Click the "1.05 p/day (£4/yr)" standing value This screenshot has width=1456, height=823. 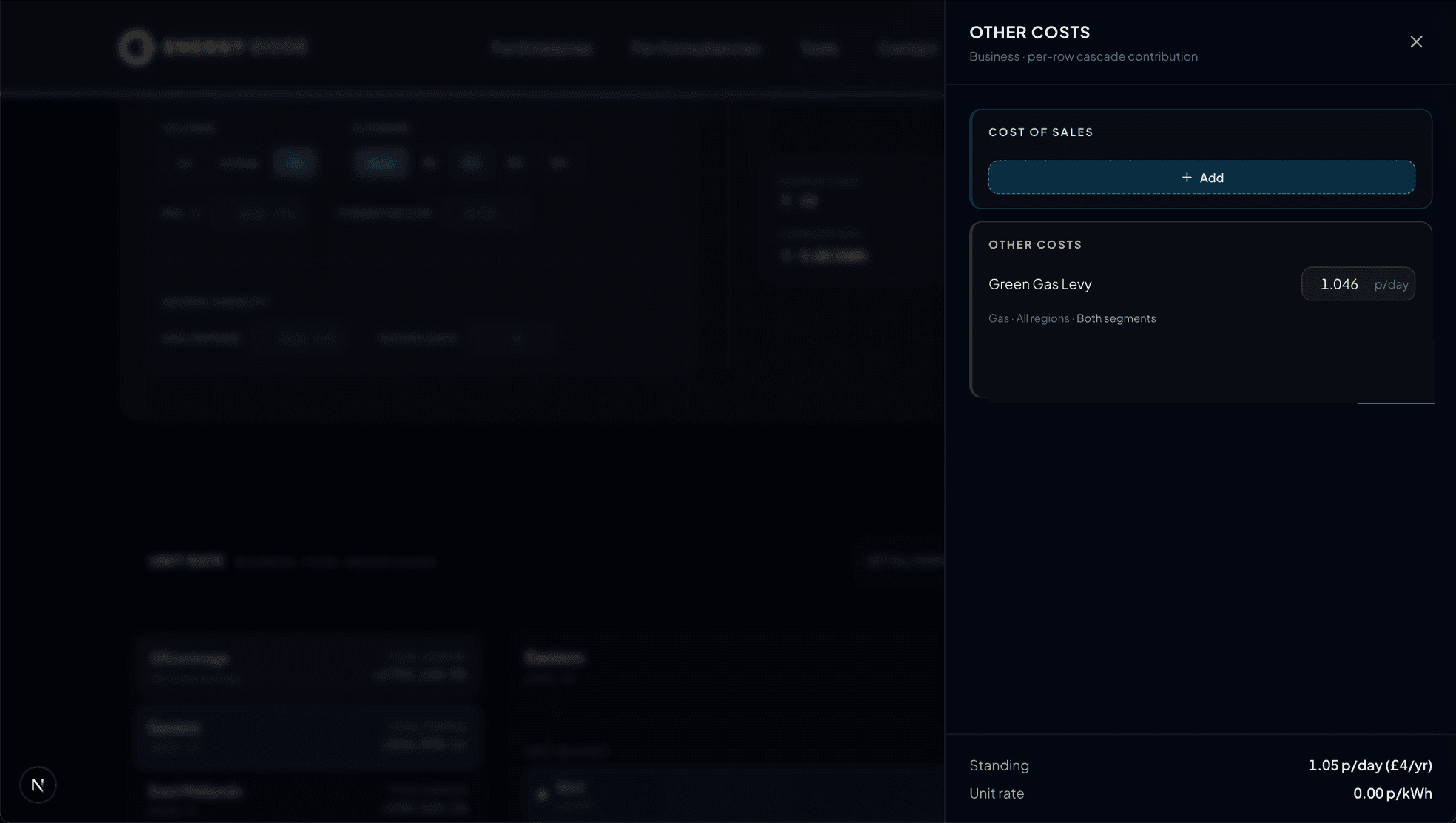click(x=1369, y=765)
